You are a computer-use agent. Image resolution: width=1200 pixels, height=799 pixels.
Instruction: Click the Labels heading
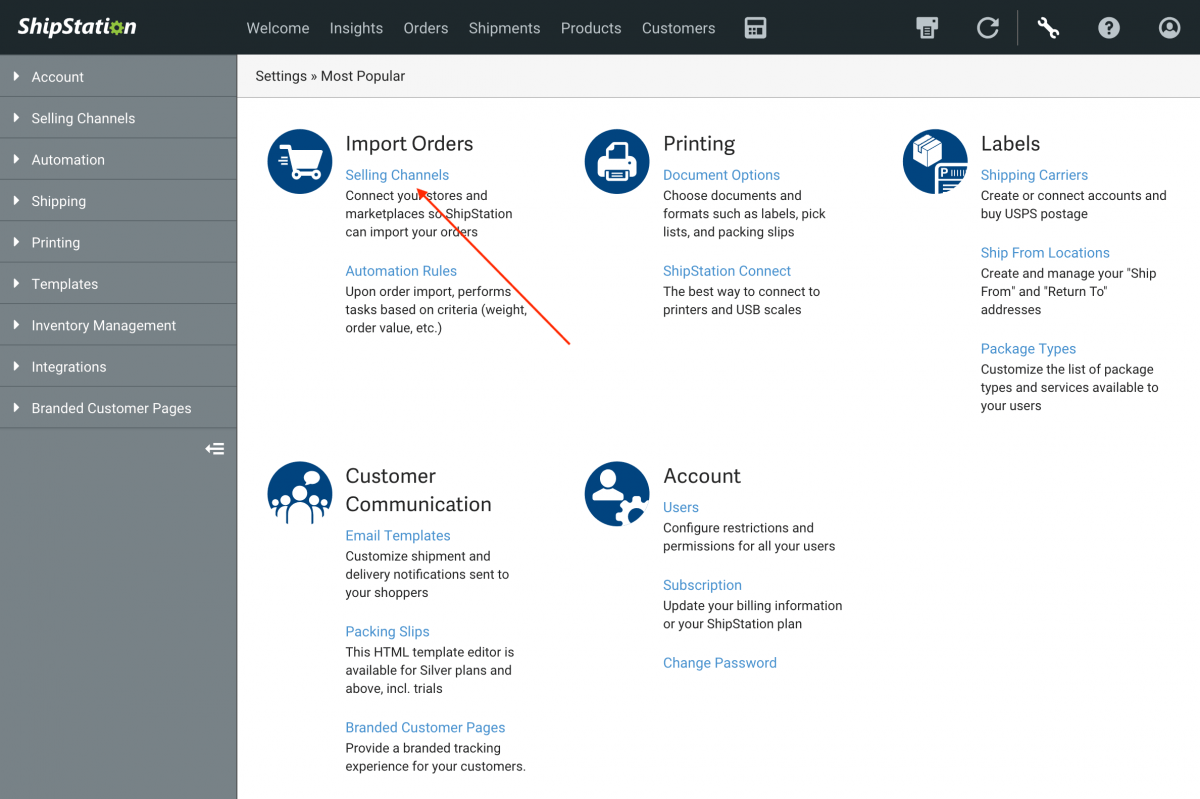pyautogui.click(x=1010, y=144)
